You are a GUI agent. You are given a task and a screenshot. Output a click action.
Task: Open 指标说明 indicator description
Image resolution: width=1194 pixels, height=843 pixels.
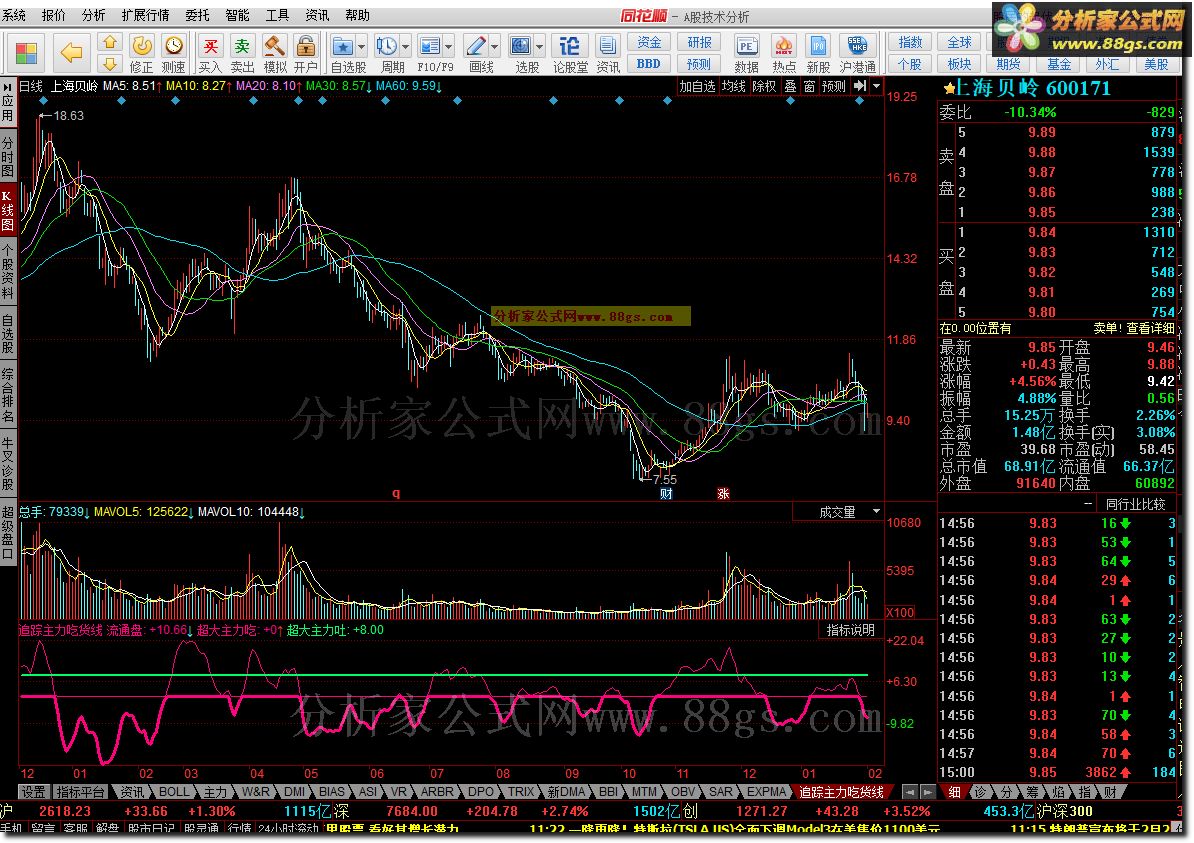851,631
